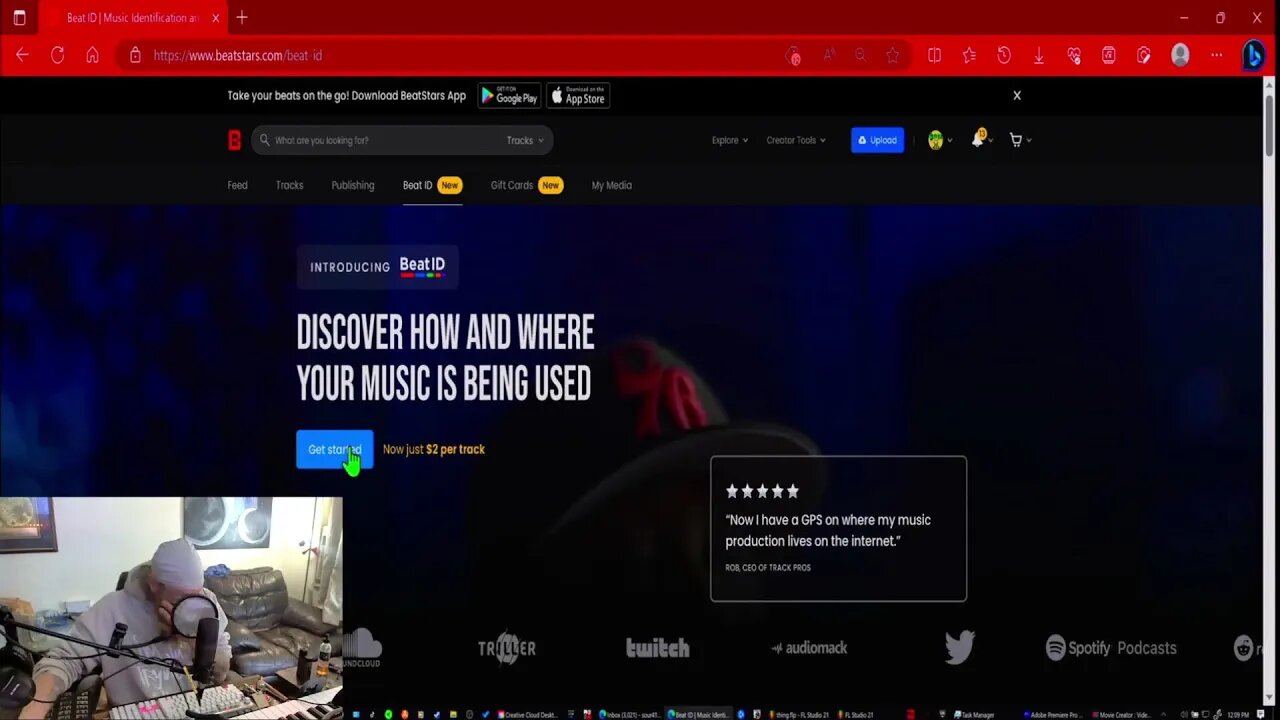Open read aloud icon in address bar

pyautogui.click(x=828, y=55)
